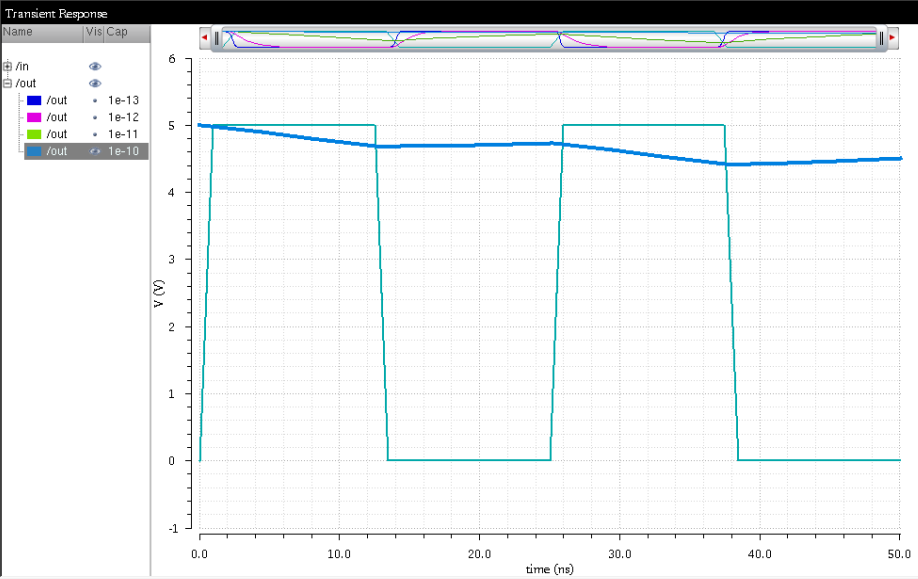Click the left red arrow on zoom strip

tap(204, 38)
